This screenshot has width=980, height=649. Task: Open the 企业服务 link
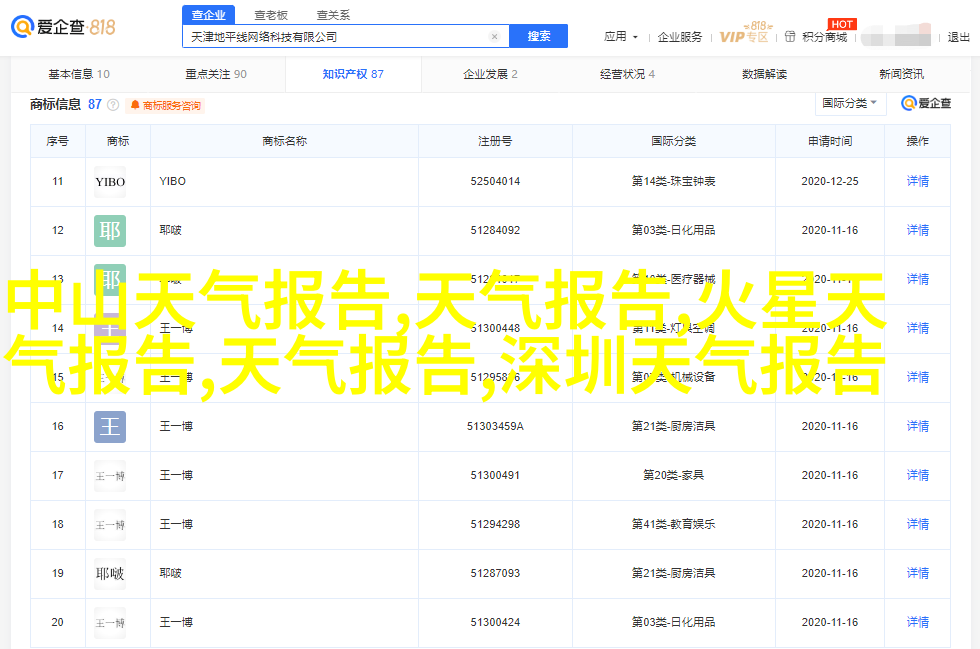tap(679, 37)
